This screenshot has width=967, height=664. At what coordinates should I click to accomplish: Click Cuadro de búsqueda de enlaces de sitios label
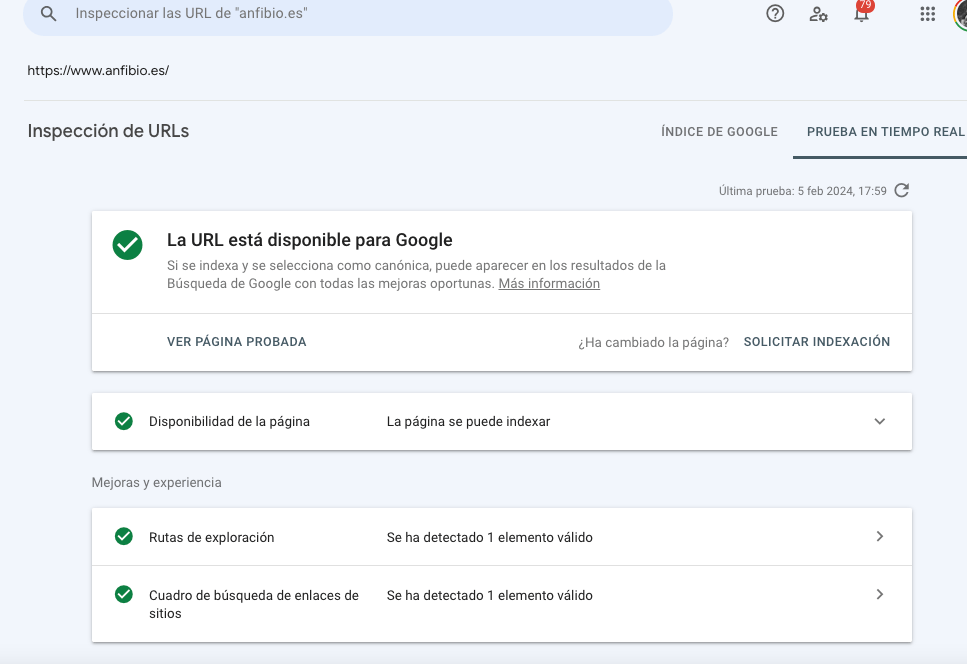pyautogui.click(x=253, y=604)
